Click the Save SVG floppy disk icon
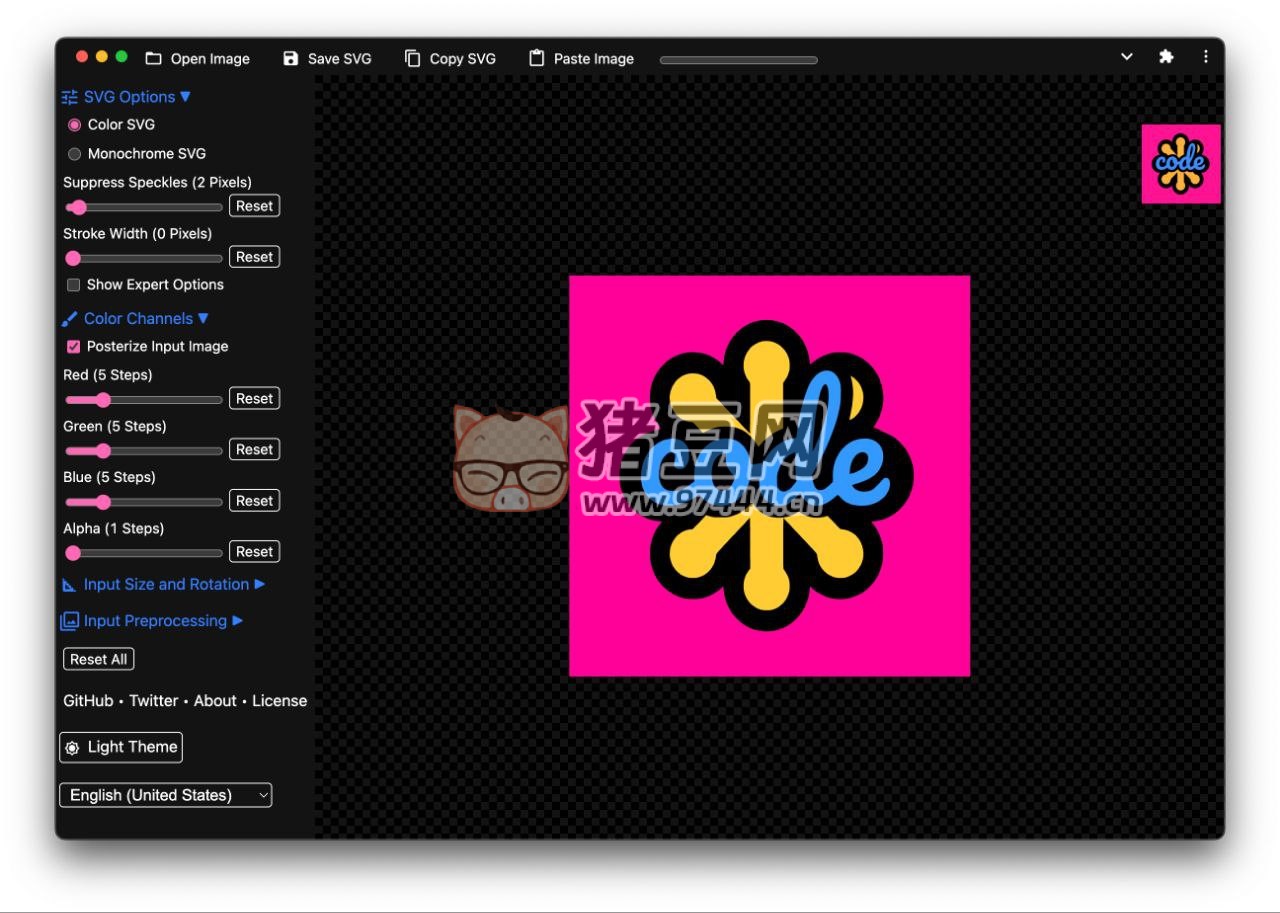This screenshot has height=913, width=1280. (290, 58)
